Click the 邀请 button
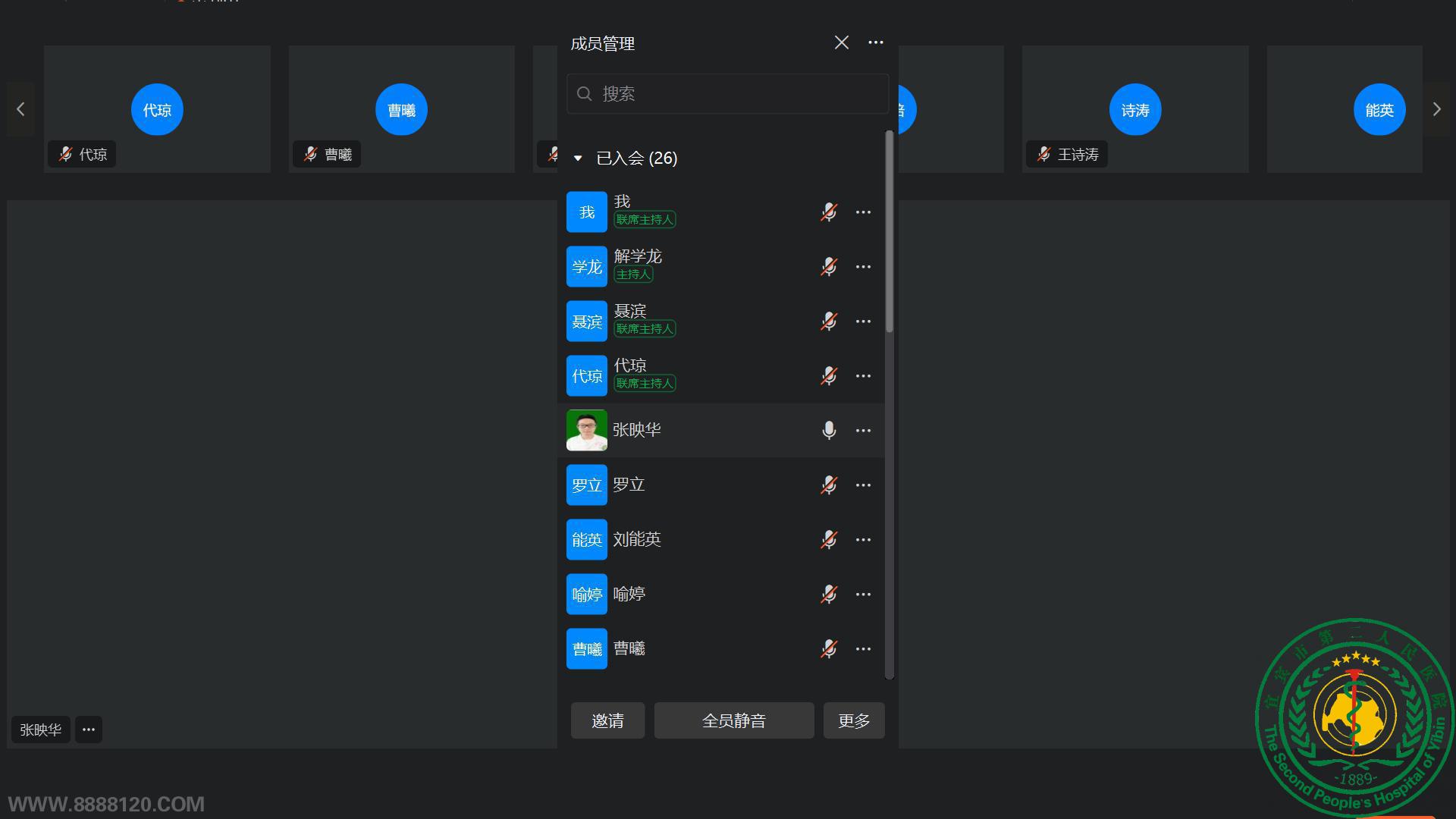Image resolution: width=1456 pixels, height=819 pixels. 607,720
